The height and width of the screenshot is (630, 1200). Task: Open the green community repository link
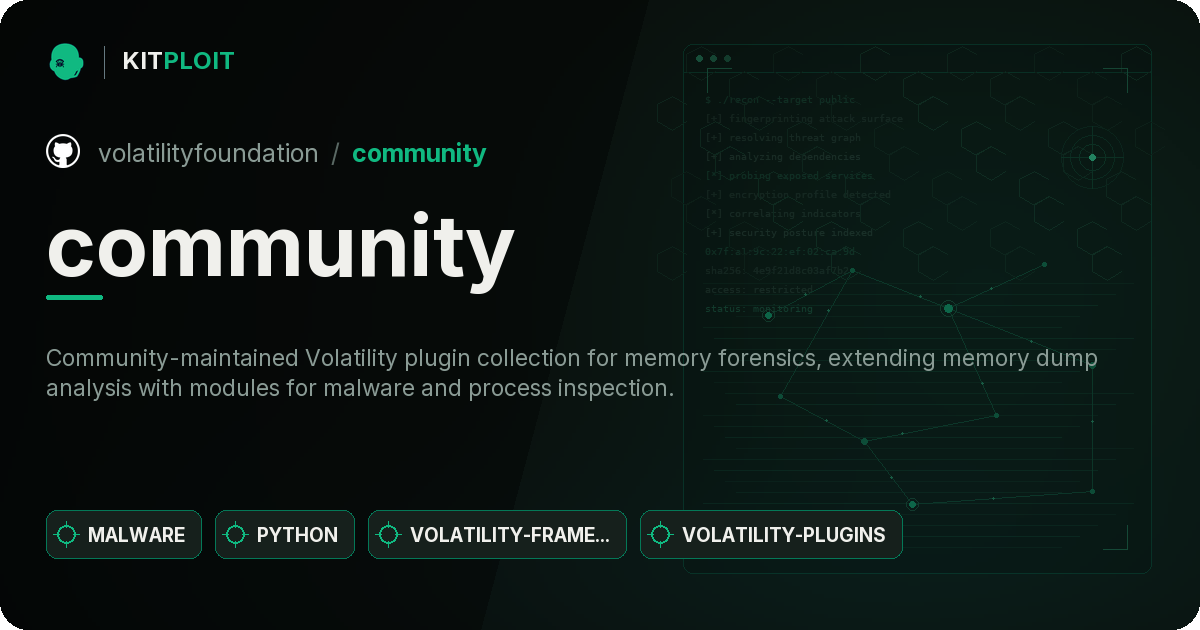pyautogui.click(x=419, y=153)
